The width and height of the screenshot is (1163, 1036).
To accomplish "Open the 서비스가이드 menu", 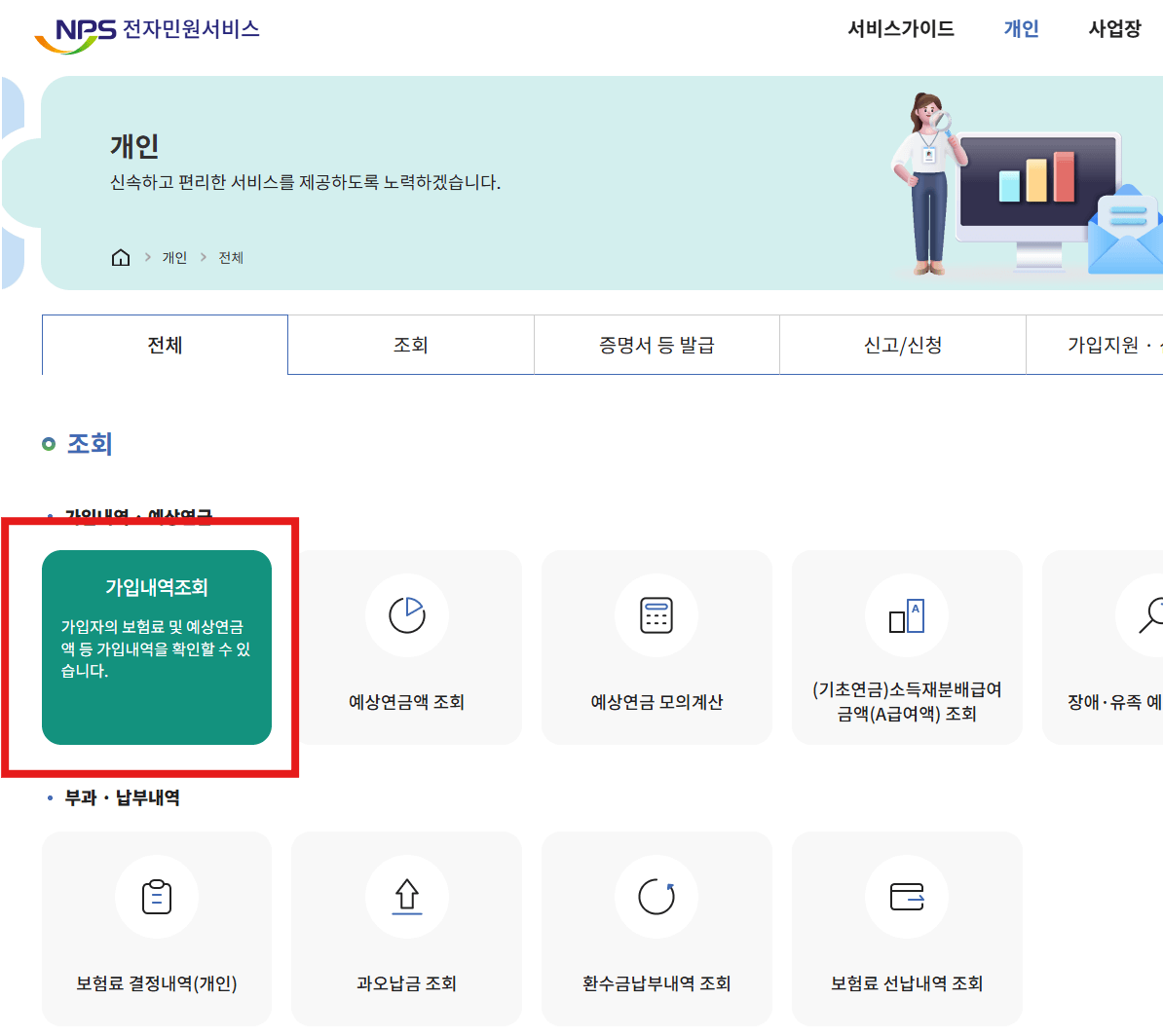I will click(x=900, y=30).
